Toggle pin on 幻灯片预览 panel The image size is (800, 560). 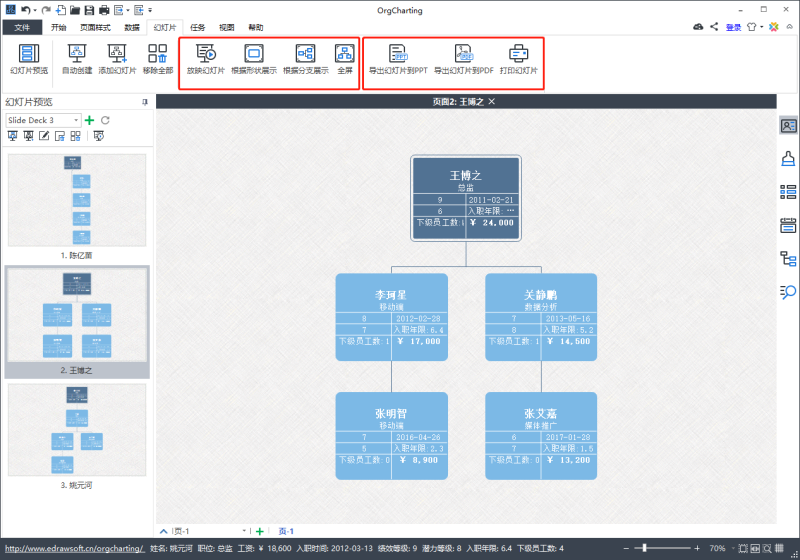pos(145,102)
